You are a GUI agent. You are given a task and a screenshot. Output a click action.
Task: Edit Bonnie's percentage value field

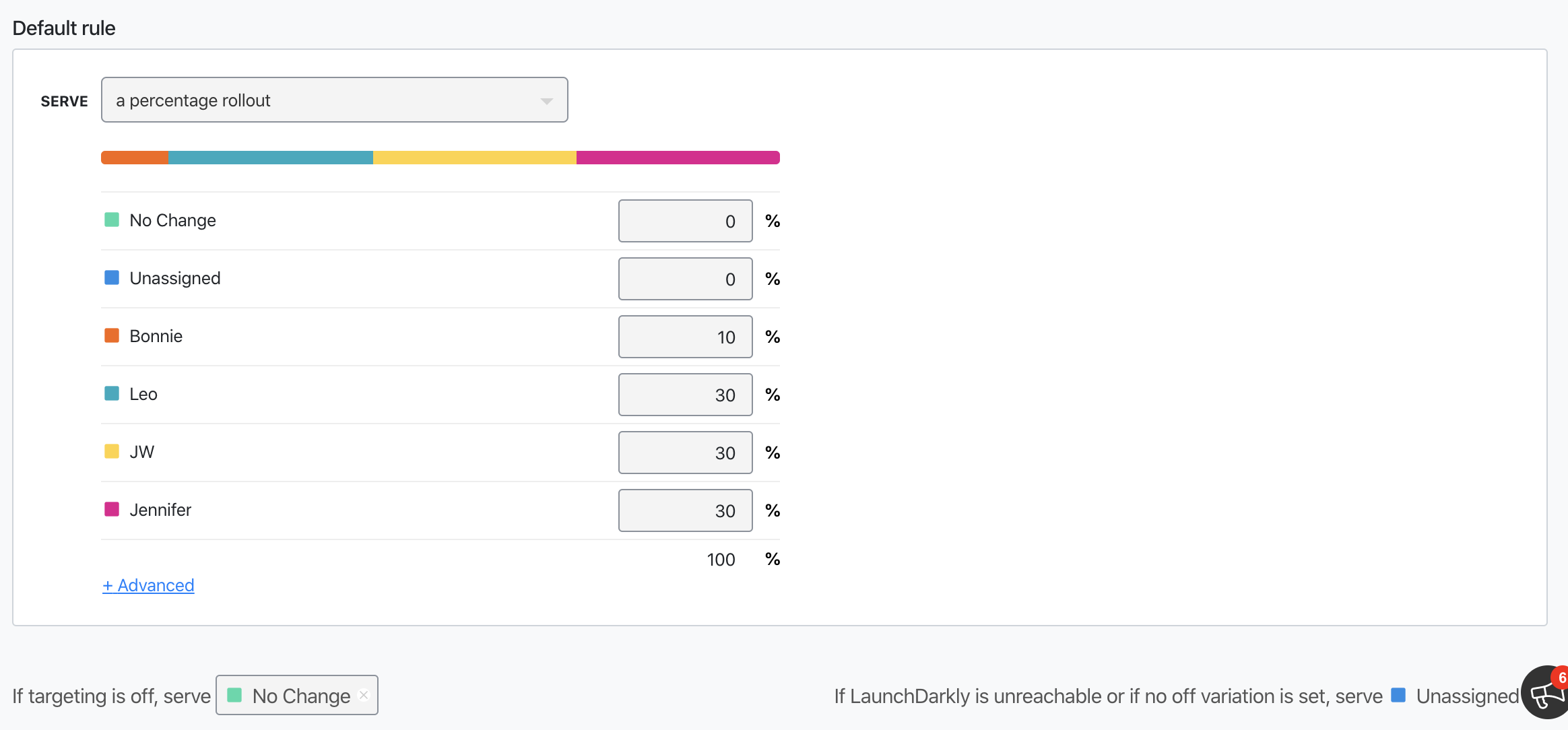point(685,337)
